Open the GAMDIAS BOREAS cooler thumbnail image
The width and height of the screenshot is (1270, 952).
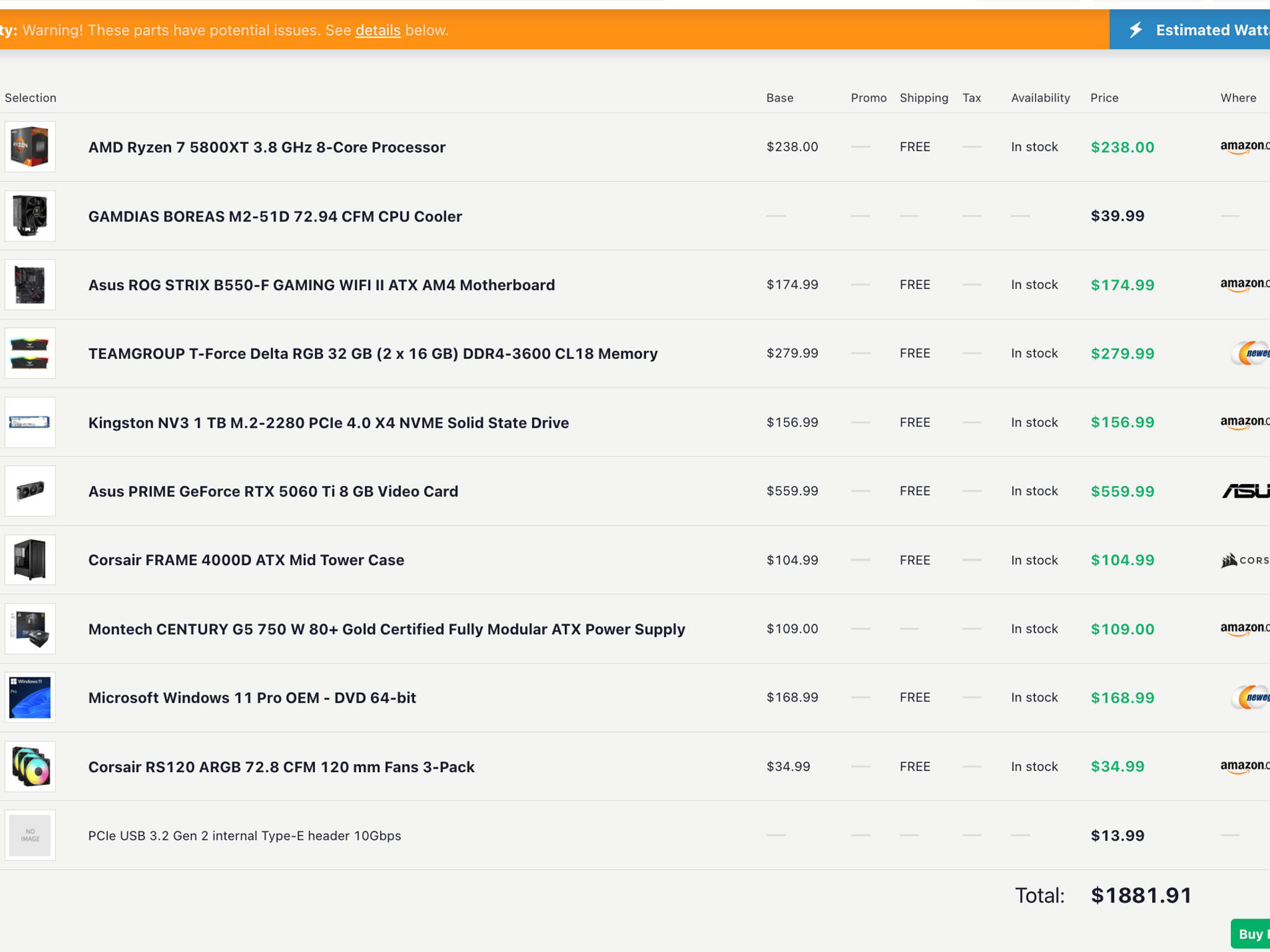tap(30, 216)
